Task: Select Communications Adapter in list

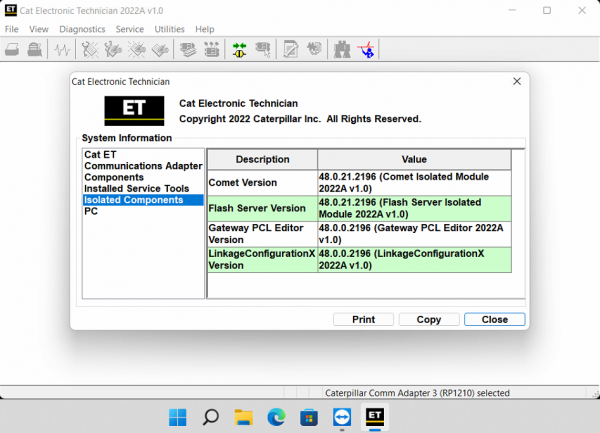Action: [143, 166]
